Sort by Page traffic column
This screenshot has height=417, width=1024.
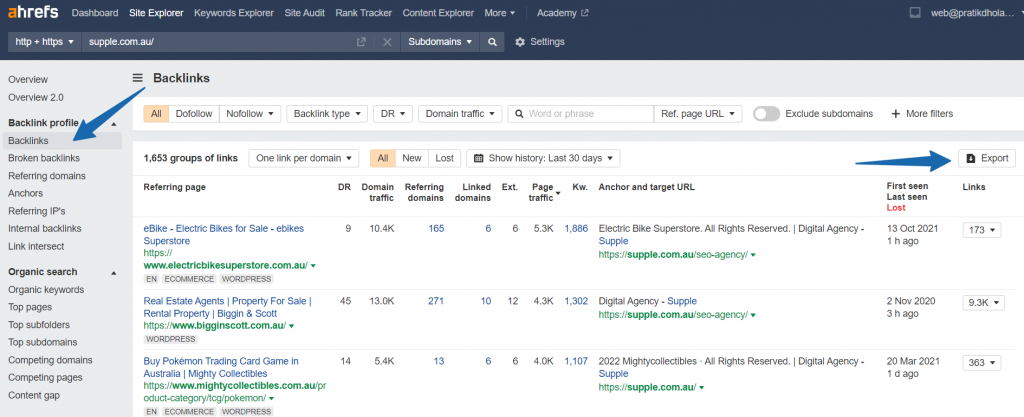click(545, 193)
